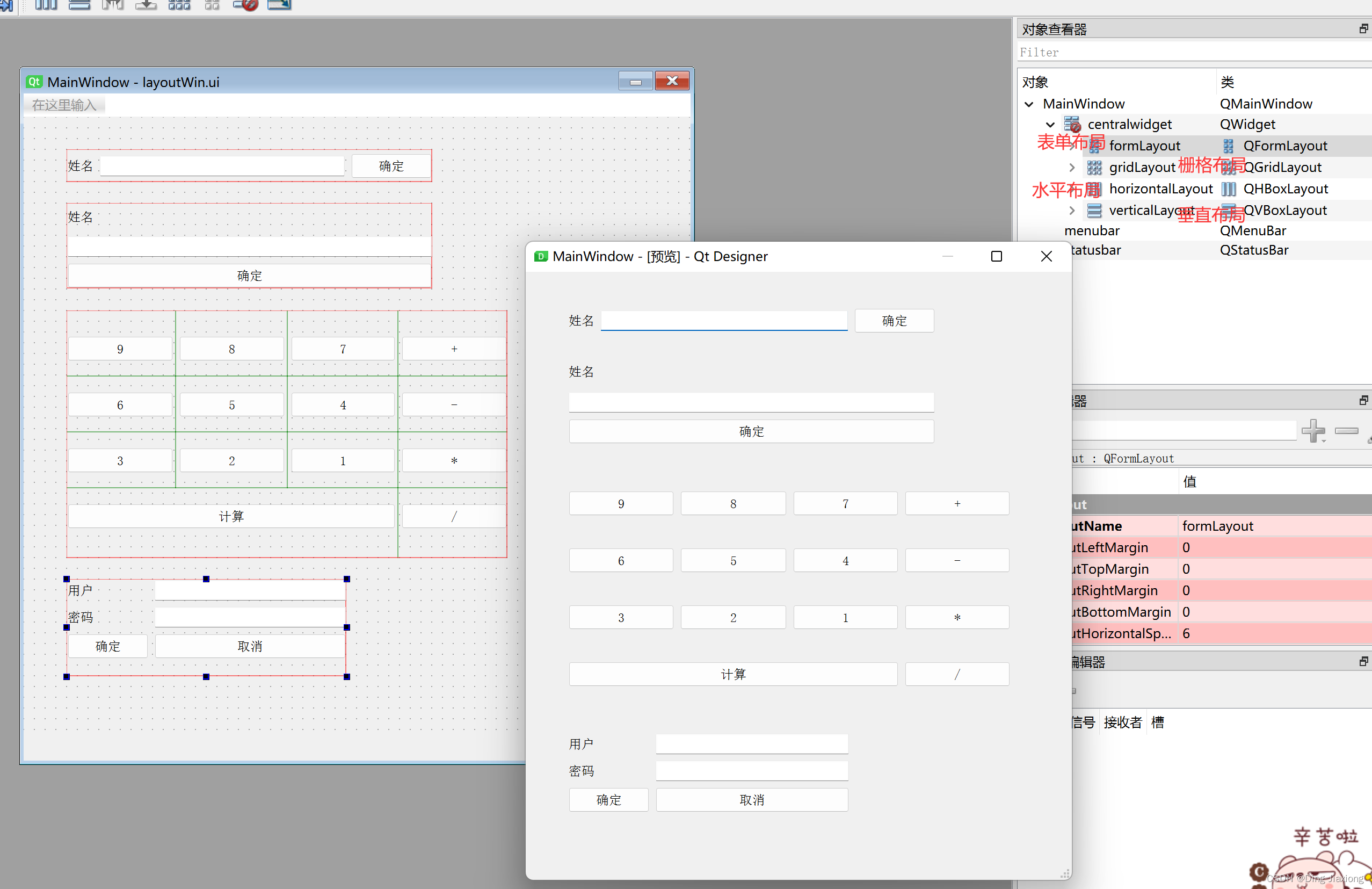The image size is (1372, 889).
Task: Select menubar in the object inspector
Action: 1092,230
